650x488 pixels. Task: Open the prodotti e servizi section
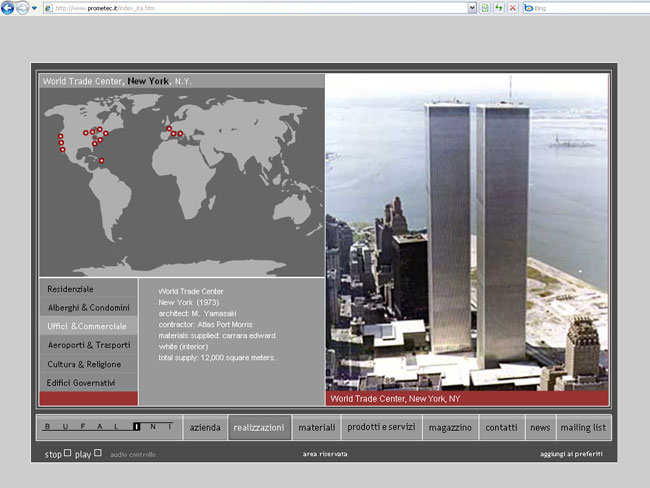381,427
